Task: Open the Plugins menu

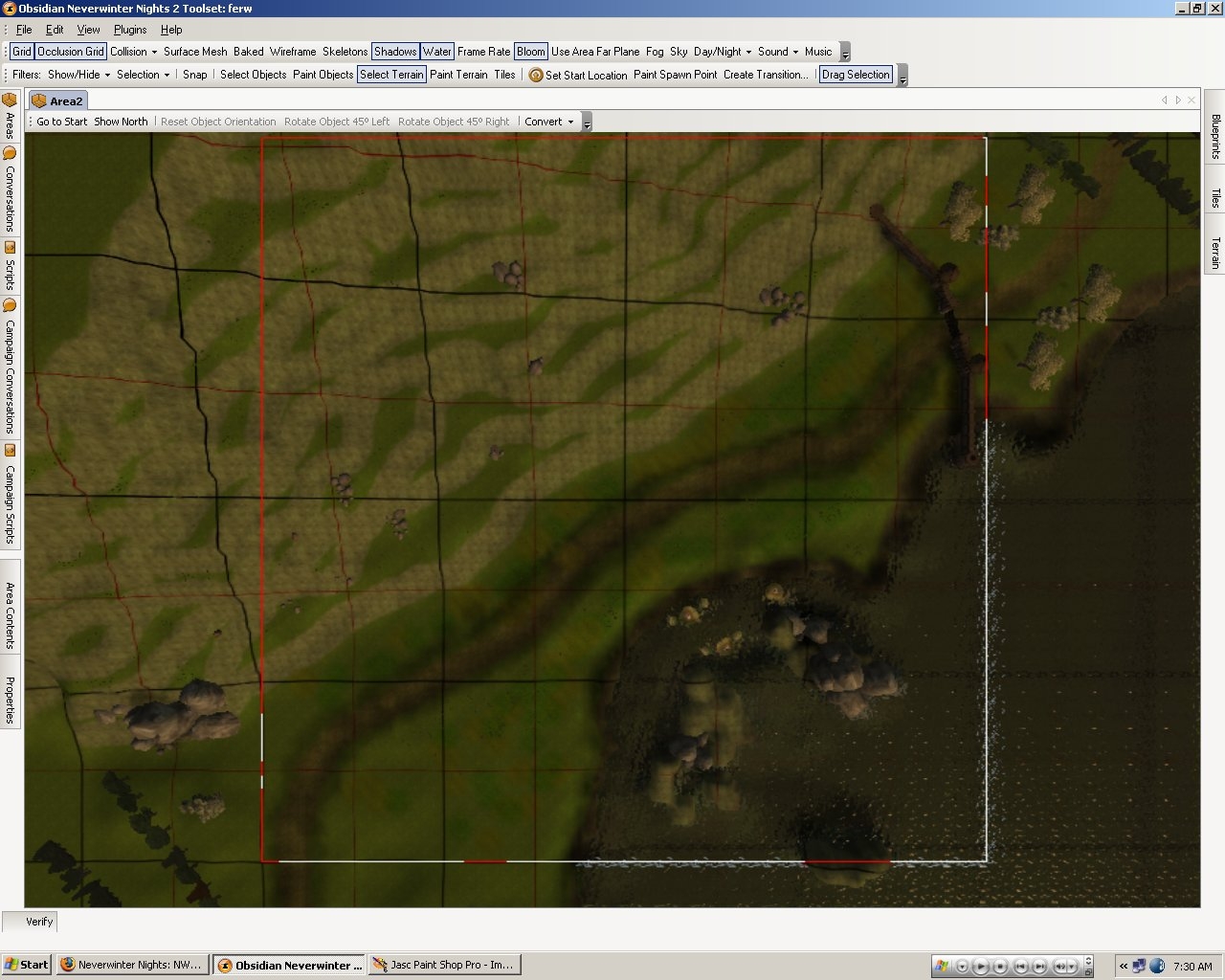Action: click(x=130, y=30)
